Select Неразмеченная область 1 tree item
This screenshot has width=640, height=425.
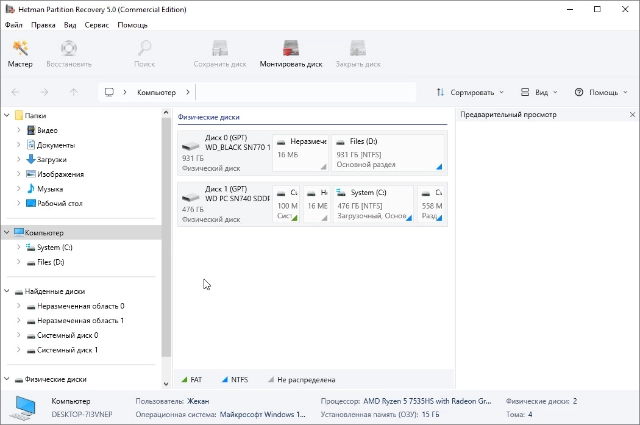[x=80, y=321]
